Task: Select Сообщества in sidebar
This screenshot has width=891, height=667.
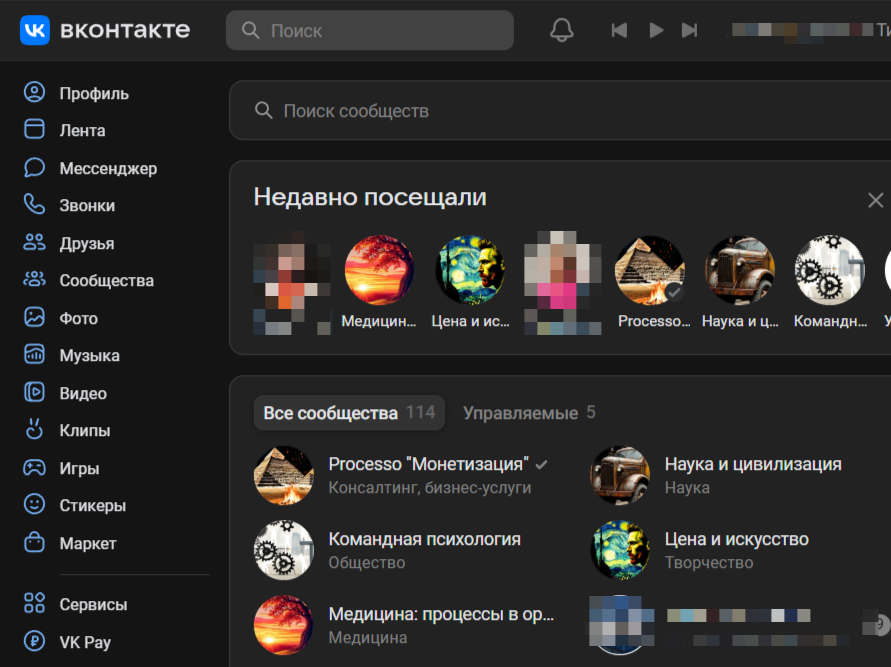Action: click(x=106, y=280)
